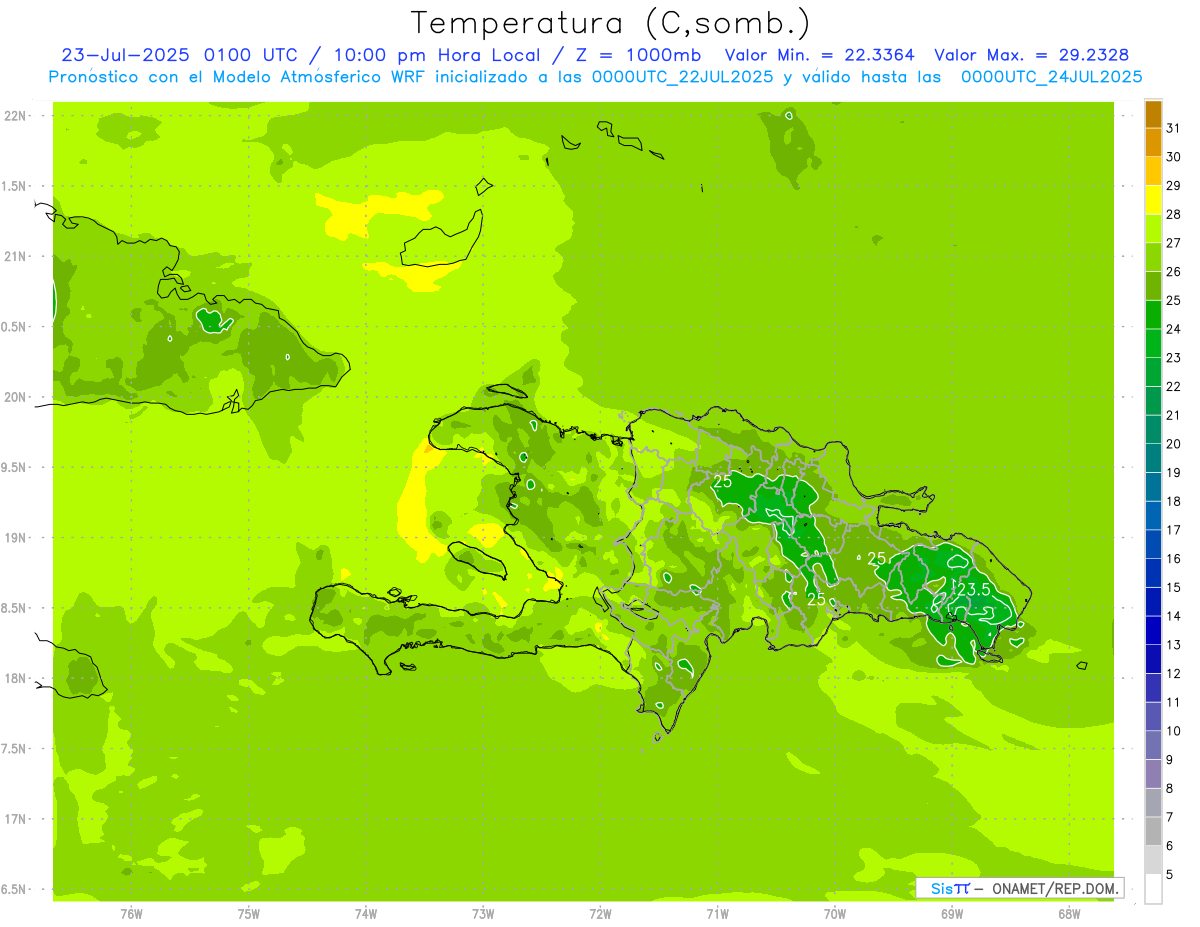1200x927 pixels.
Task: Click the colorbar value "29"
Action: tap(1173, 186)
